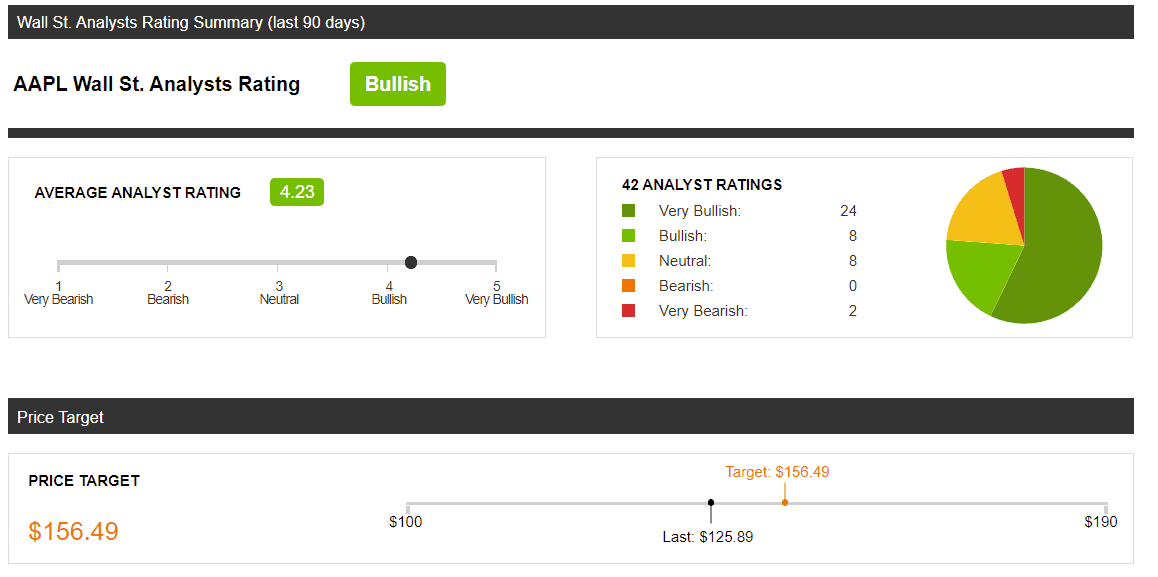Click the dark green Very Bullish legend swatch

pyautogui.click(x=628, y=211)
